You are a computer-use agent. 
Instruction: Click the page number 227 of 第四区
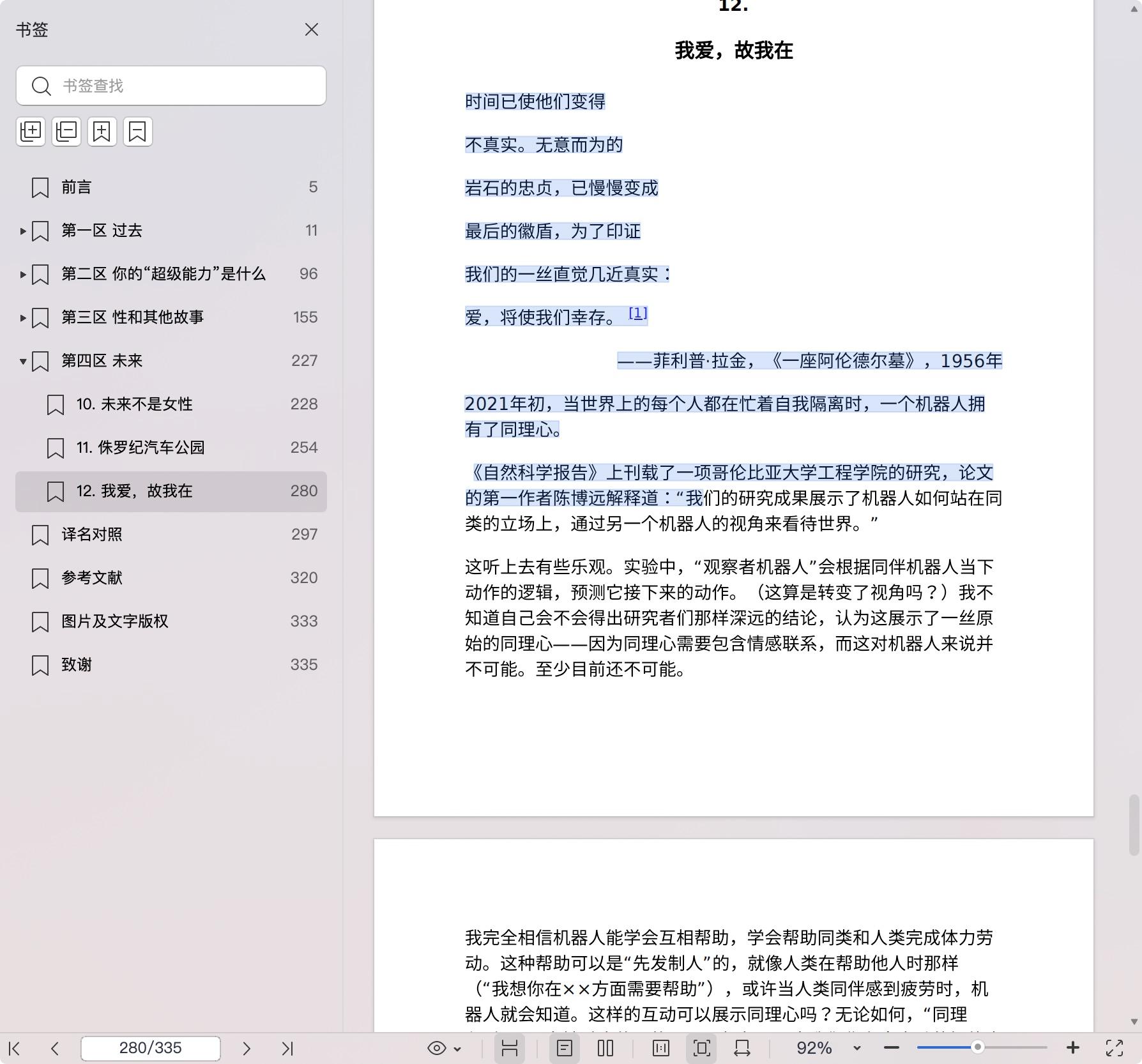point(305,361)
